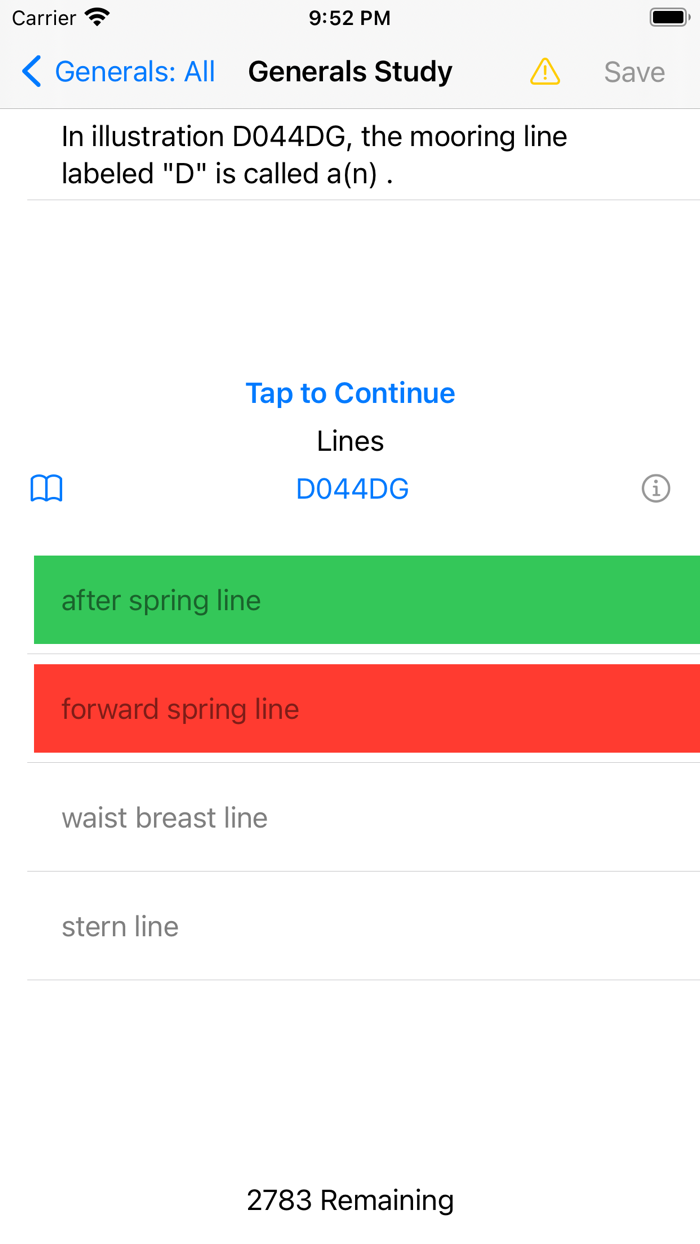This screenshot has width=700, height=1244.
Task: Tap the back chevron arrow
Action: point(32,72)
